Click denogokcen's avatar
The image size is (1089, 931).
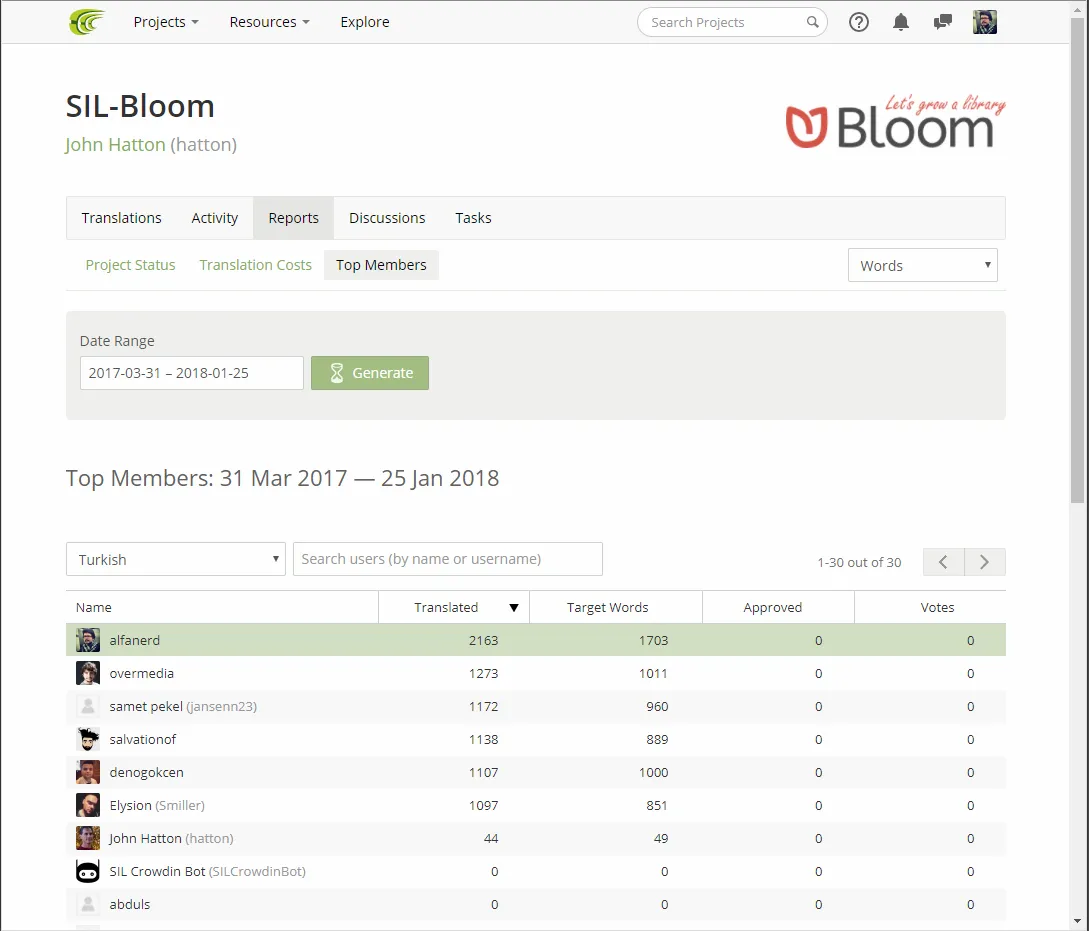tap(88, 772)
